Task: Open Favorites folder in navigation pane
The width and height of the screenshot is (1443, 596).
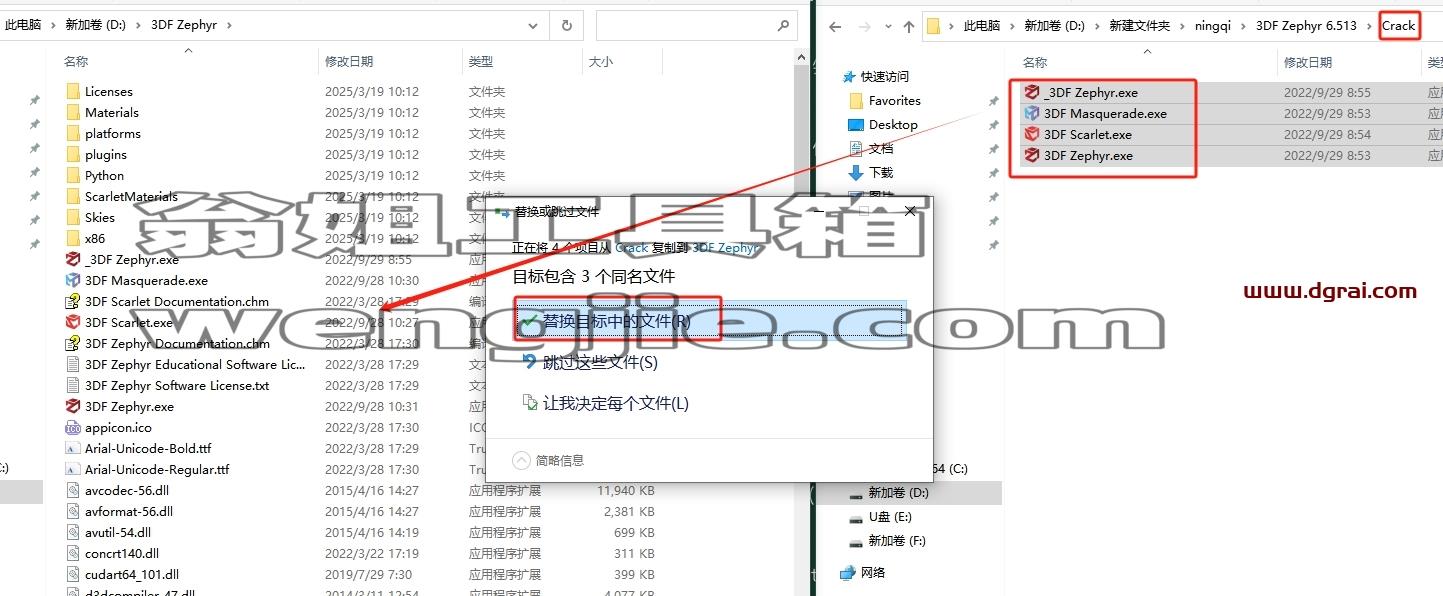Action: pos(894,100)
